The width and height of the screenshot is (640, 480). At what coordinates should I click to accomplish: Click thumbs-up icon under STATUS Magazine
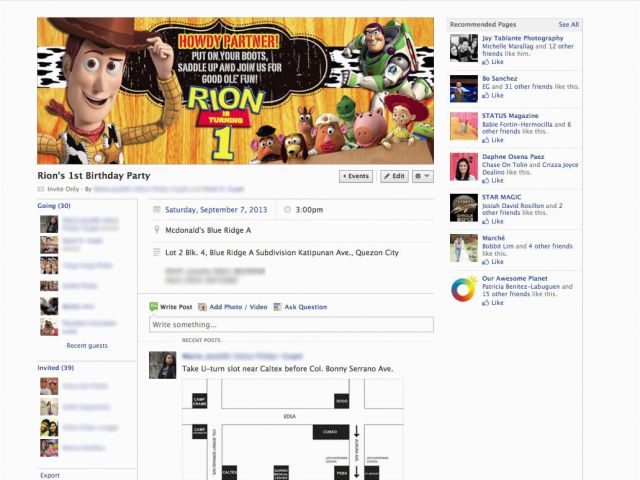pos(485,140)
